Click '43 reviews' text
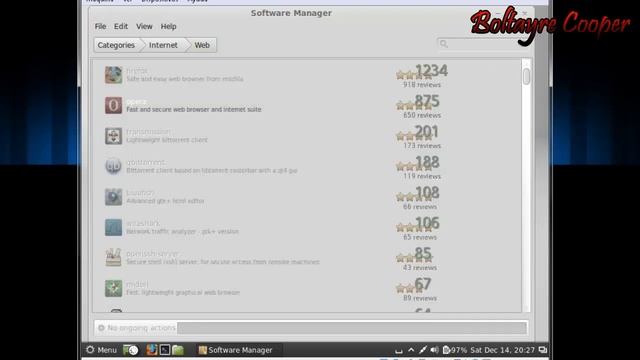This screenshot has width=640, height=360. click(x=420, y=268)
